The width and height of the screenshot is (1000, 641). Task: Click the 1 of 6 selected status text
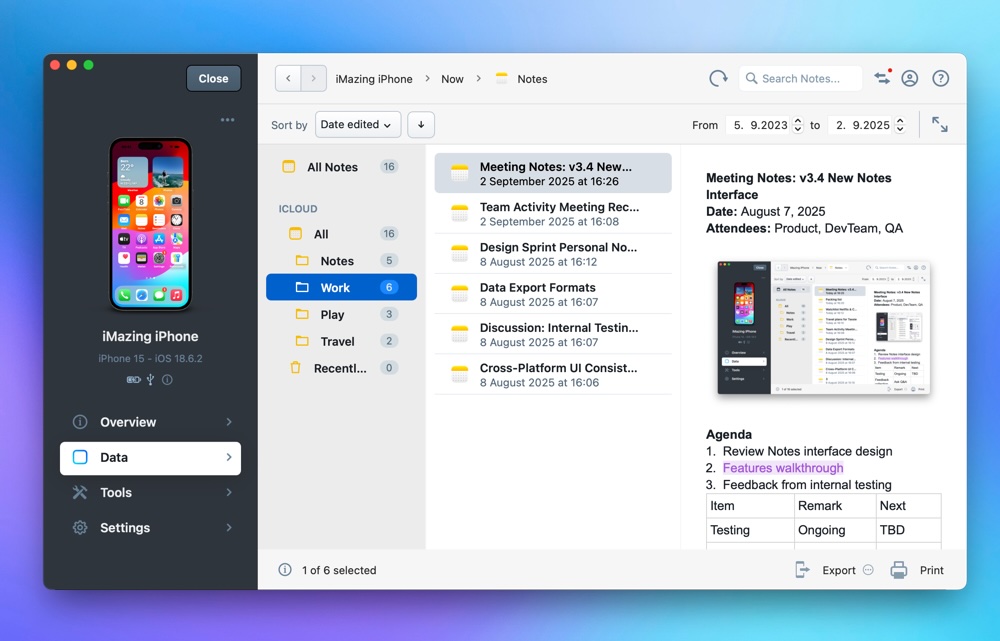(x=339, y=570)
